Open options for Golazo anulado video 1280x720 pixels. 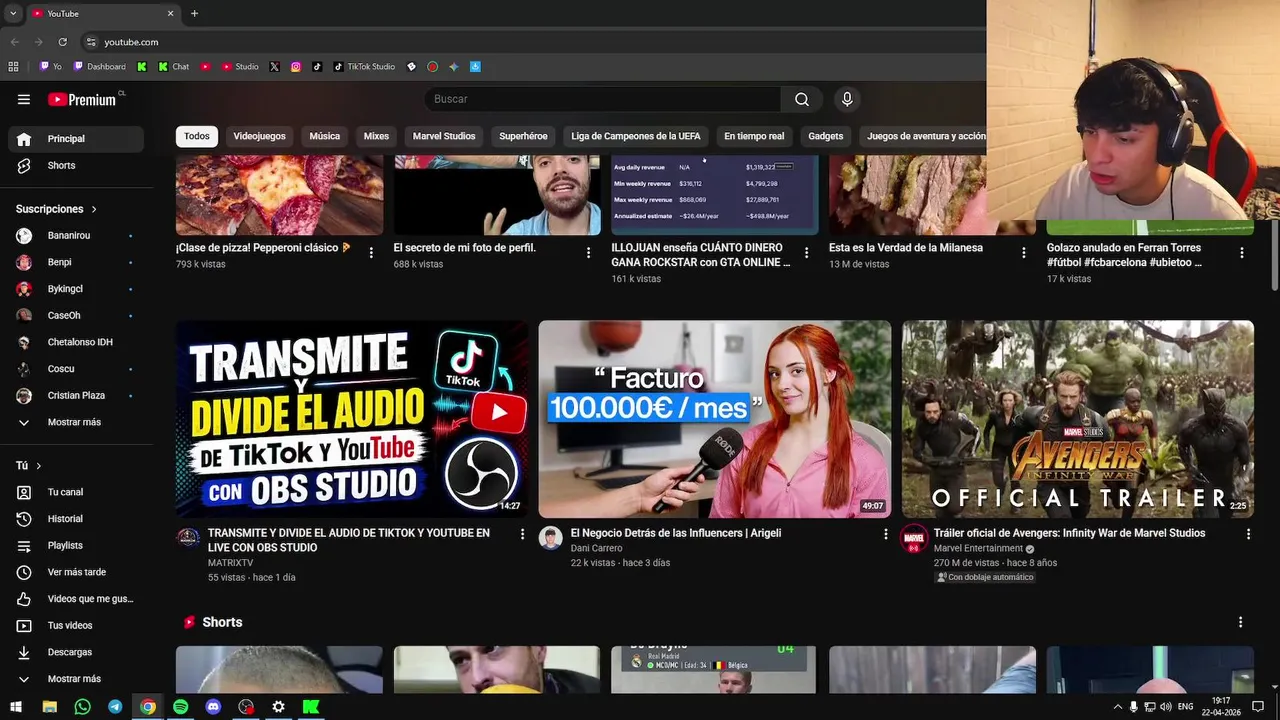[x=1242, y=253]
